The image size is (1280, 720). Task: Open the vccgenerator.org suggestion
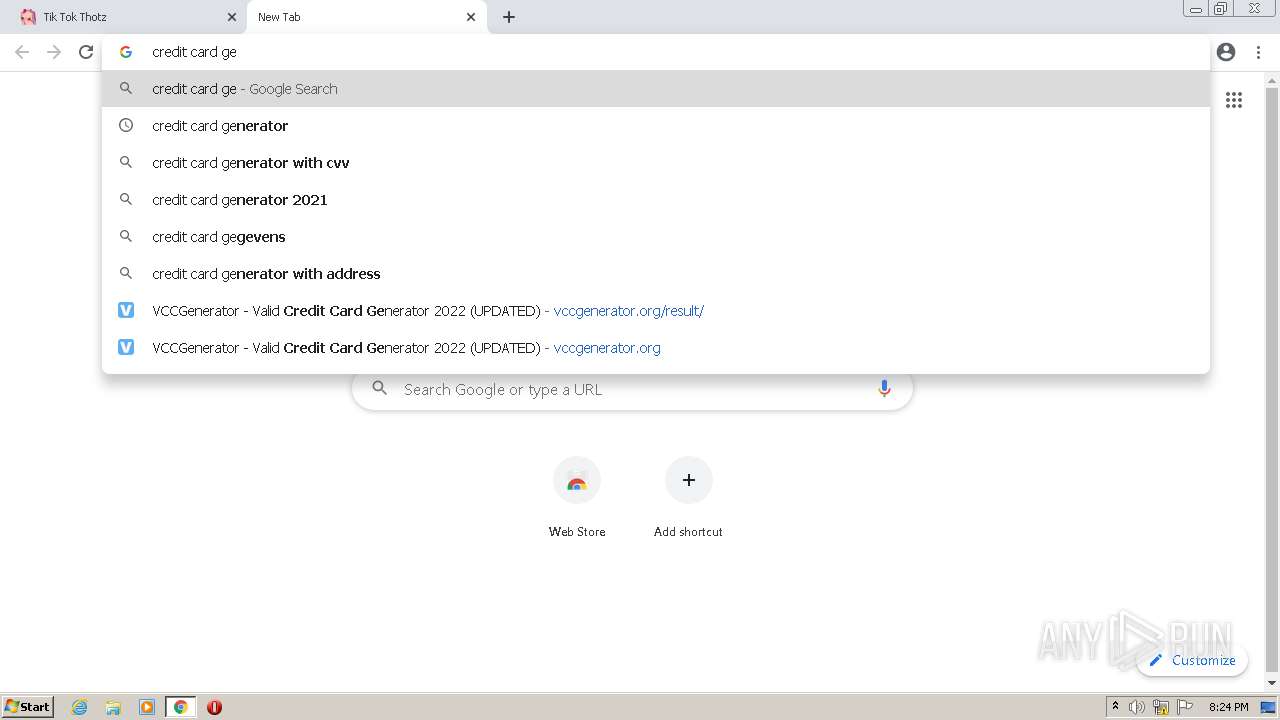coord(656,348)
